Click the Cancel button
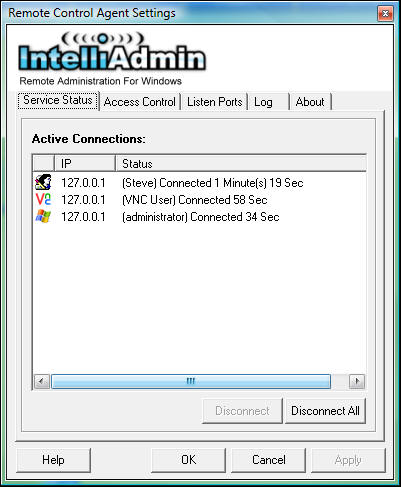 (x=269, y=460)
